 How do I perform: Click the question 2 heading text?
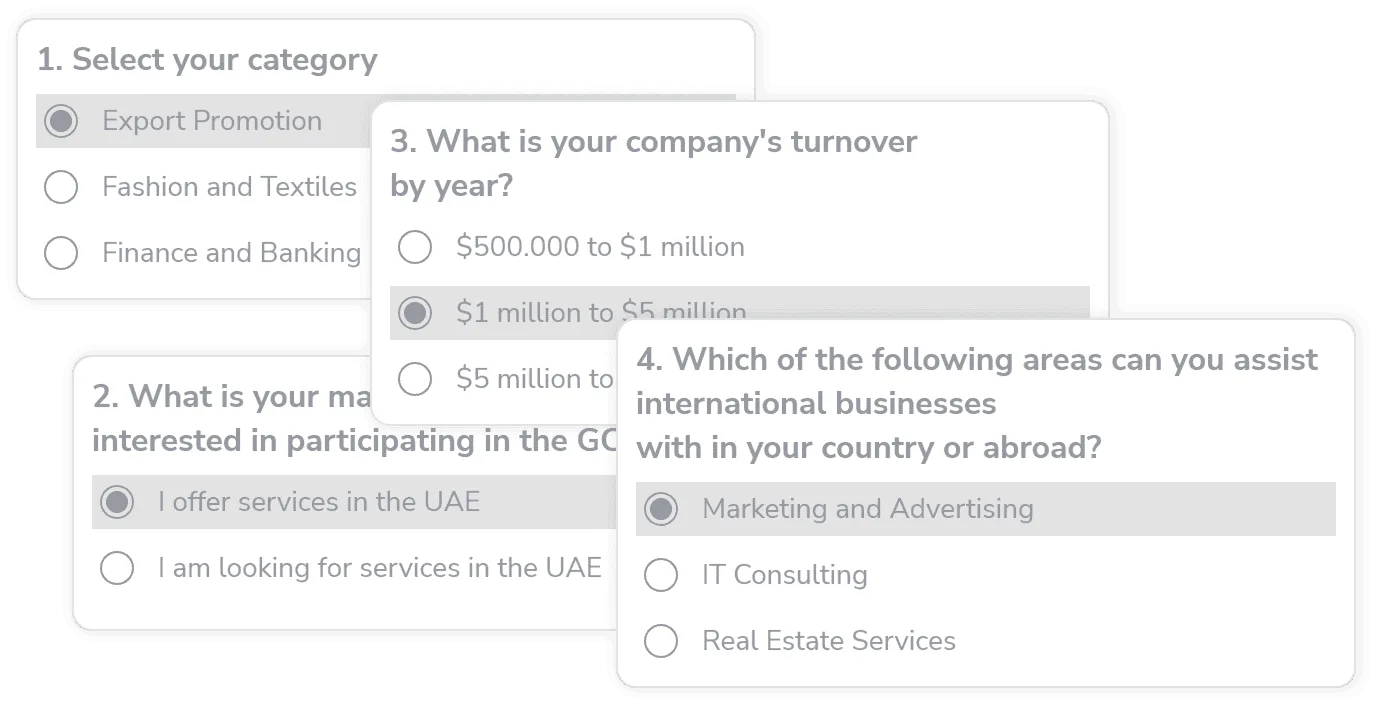pos(200,396)
